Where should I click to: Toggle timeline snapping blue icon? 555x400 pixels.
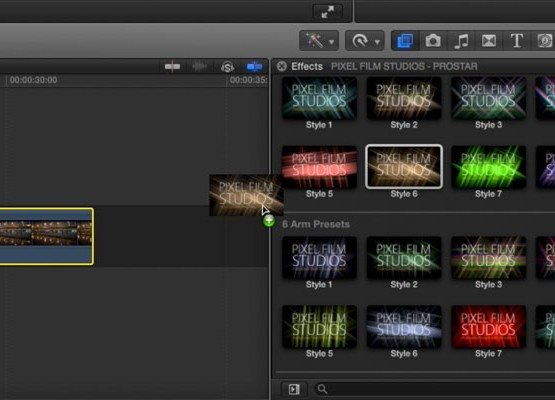tap(254, 66)
